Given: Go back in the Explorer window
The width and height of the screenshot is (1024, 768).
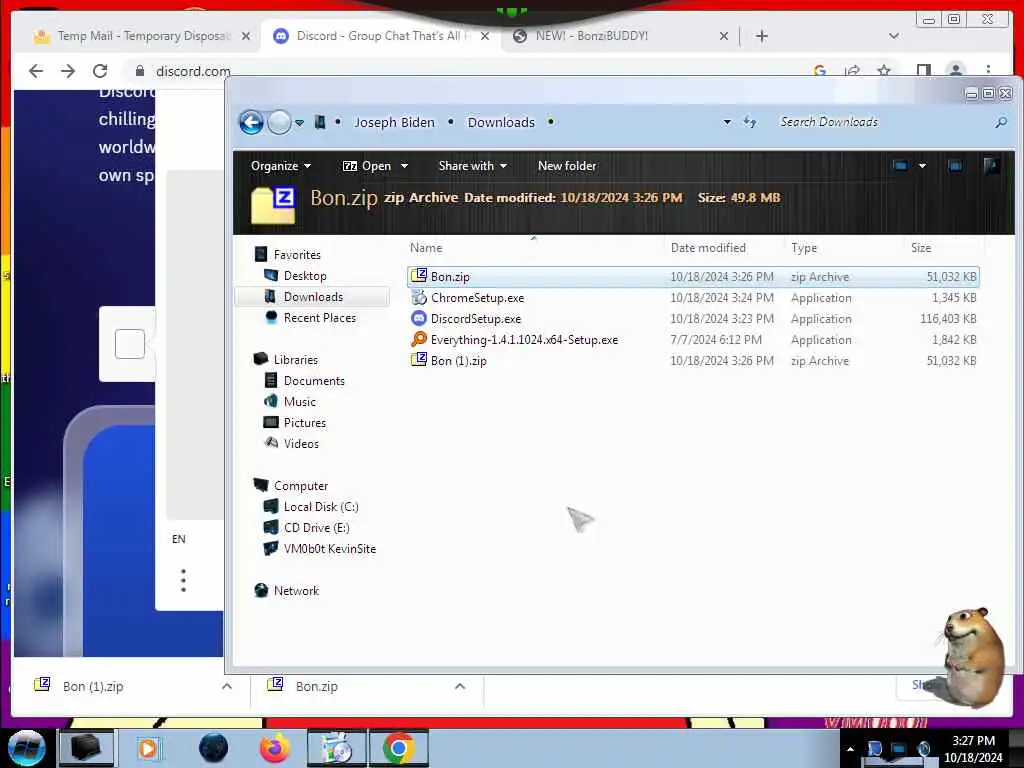Looking at the screenshot, I should tap(251, 122).
